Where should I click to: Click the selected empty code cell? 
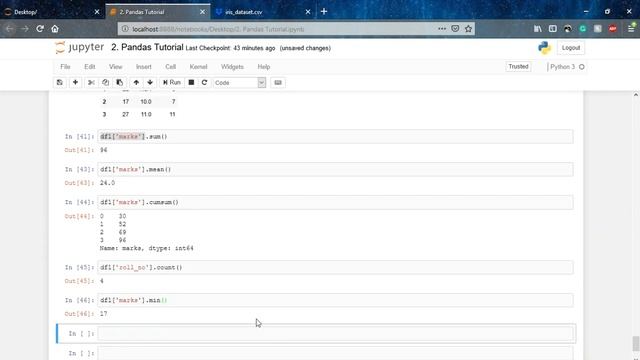click(x=335, y=334)
